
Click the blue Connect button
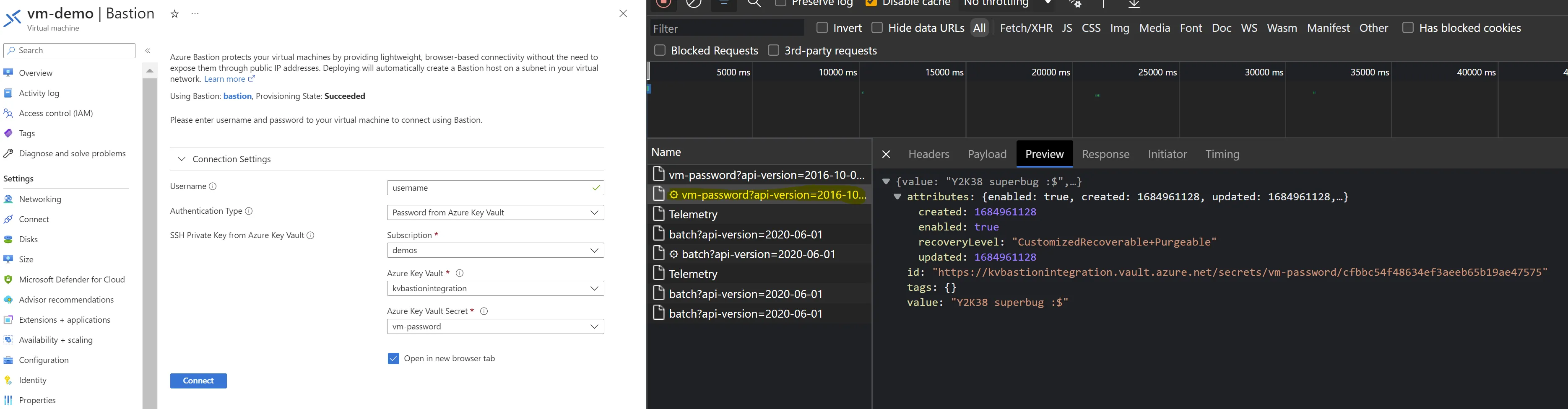[198, 381]
